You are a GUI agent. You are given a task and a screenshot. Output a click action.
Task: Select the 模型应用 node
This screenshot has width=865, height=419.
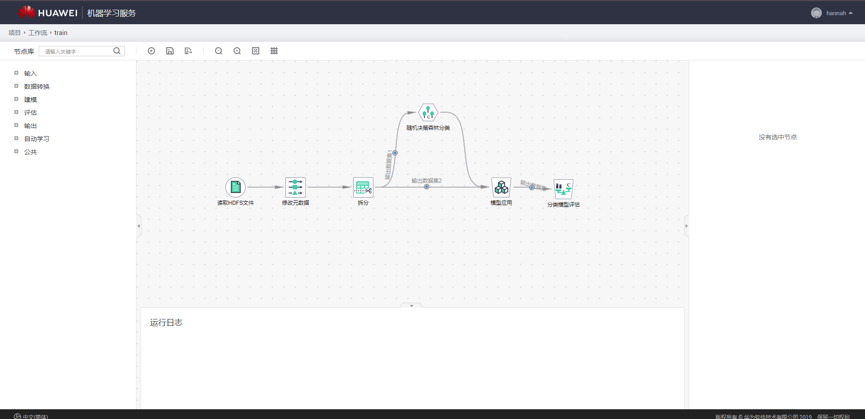[501, 187]
